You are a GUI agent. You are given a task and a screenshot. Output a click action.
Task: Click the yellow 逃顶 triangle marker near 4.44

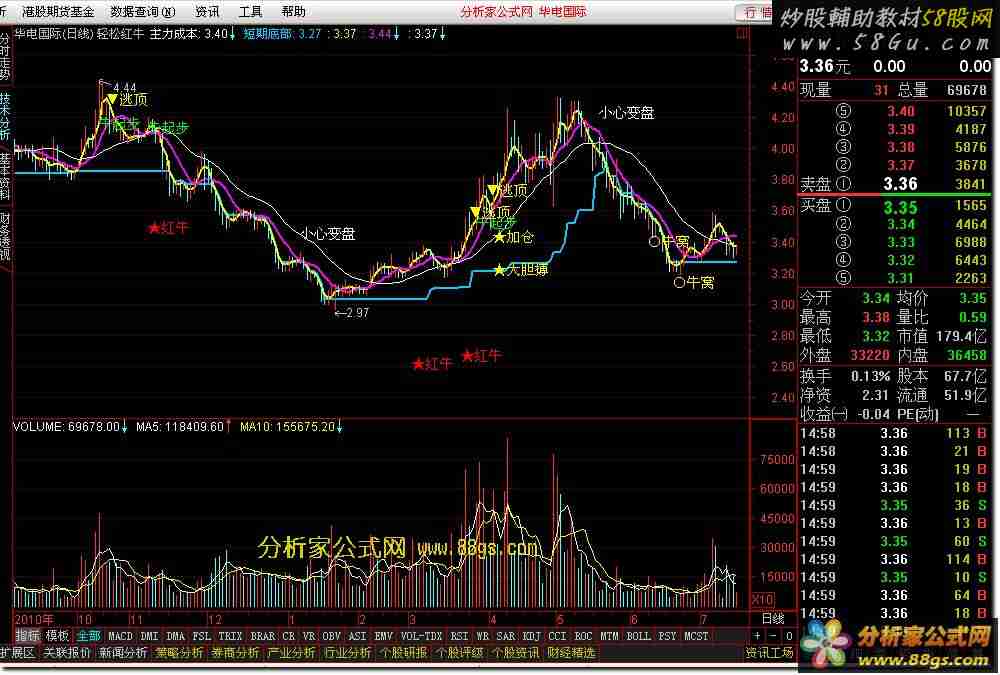coord(111,99)
